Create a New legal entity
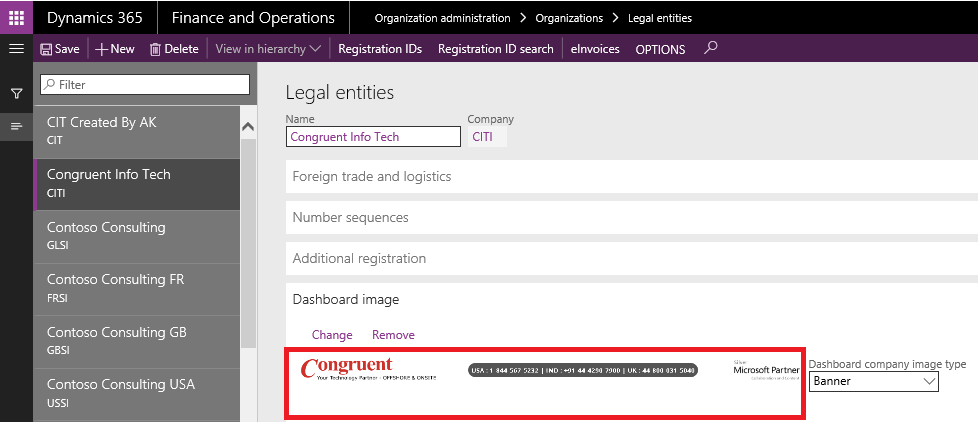978x422 pixels. tap(115, 49)
